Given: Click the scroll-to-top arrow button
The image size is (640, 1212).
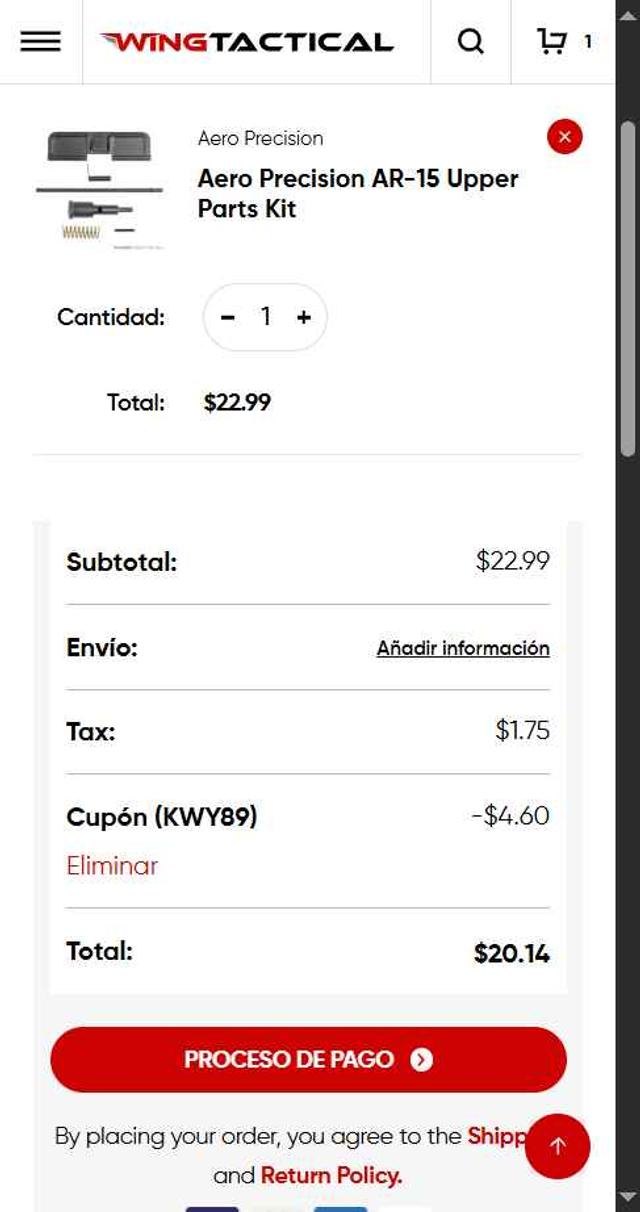Looking at the screenshot, I should tap(558, 1146).
